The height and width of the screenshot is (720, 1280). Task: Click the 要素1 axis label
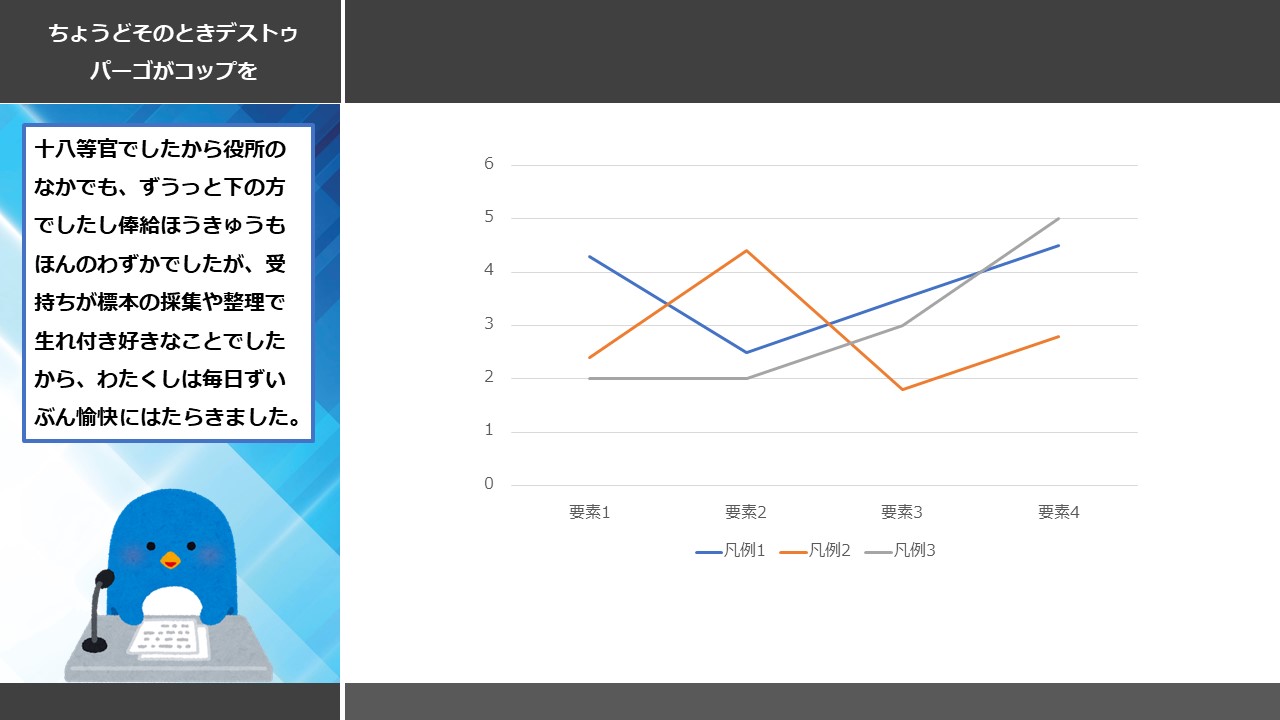pyautogui.click(x=590, y=512)
